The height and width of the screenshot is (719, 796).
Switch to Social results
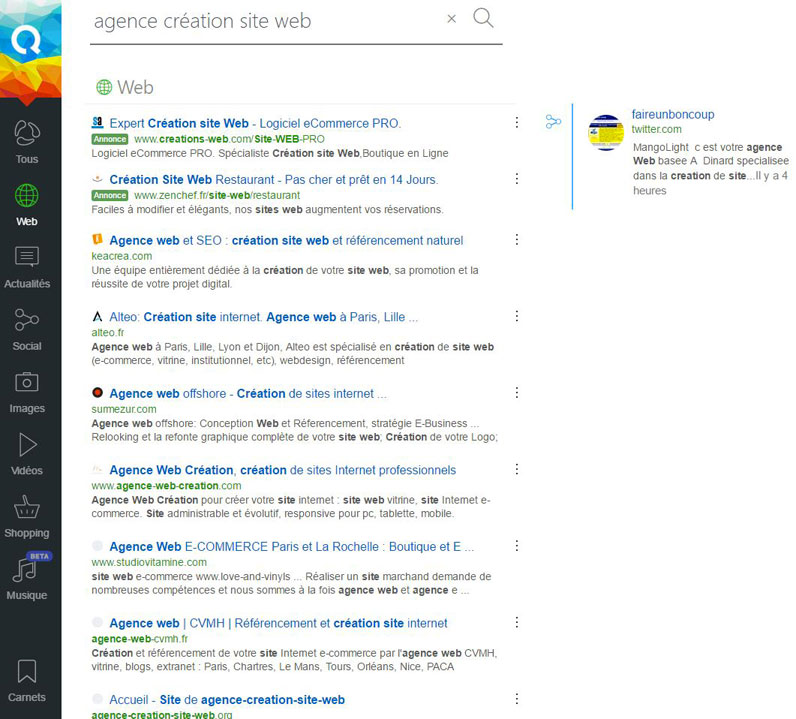(27, 330)
